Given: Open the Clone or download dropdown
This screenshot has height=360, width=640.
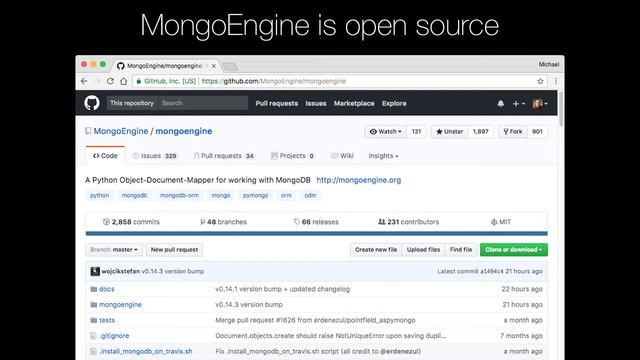Looking at the screenshot, I should point(514,250).
